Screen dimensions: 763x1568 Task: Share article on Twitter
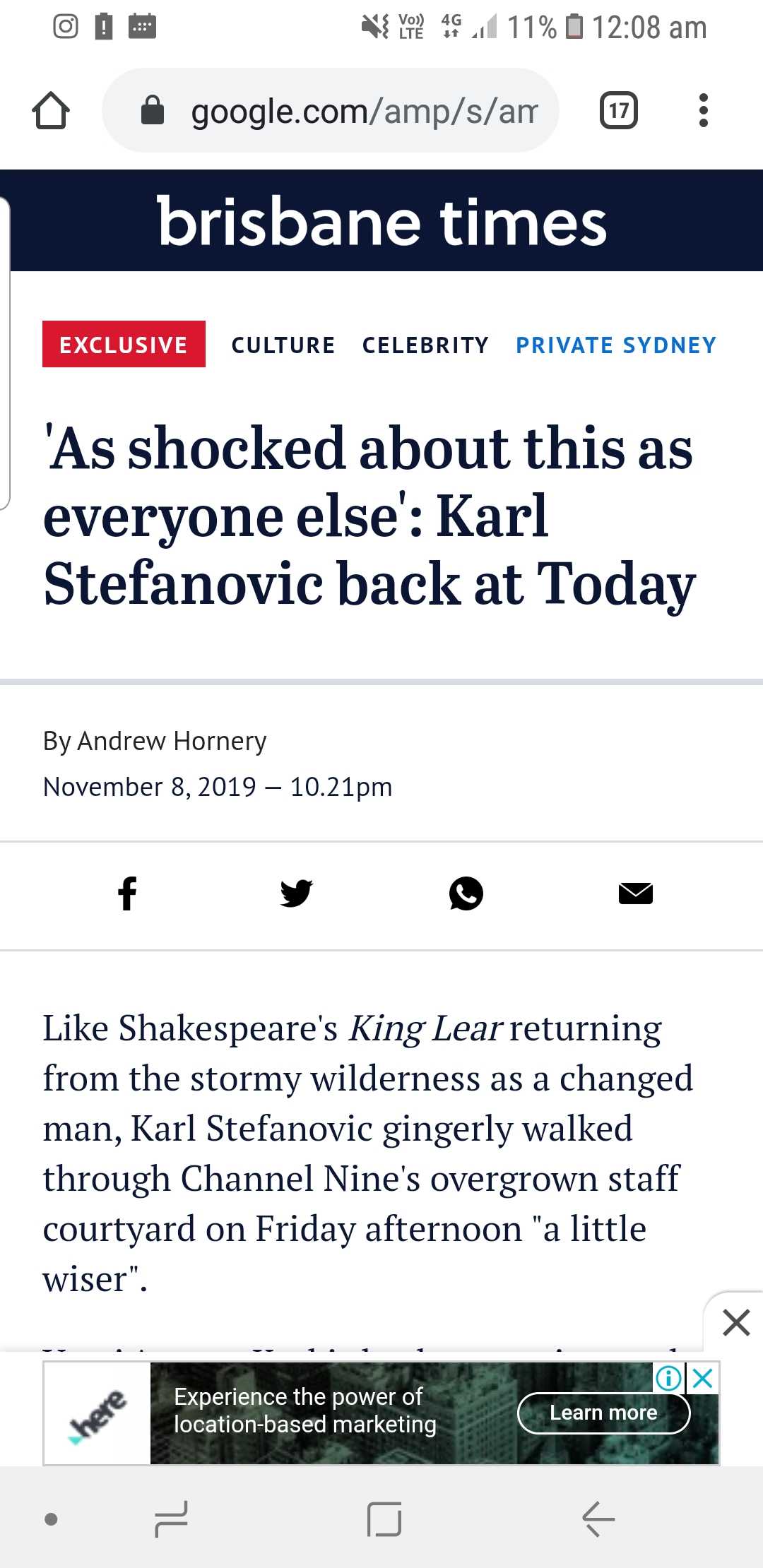tap(296, 893)
